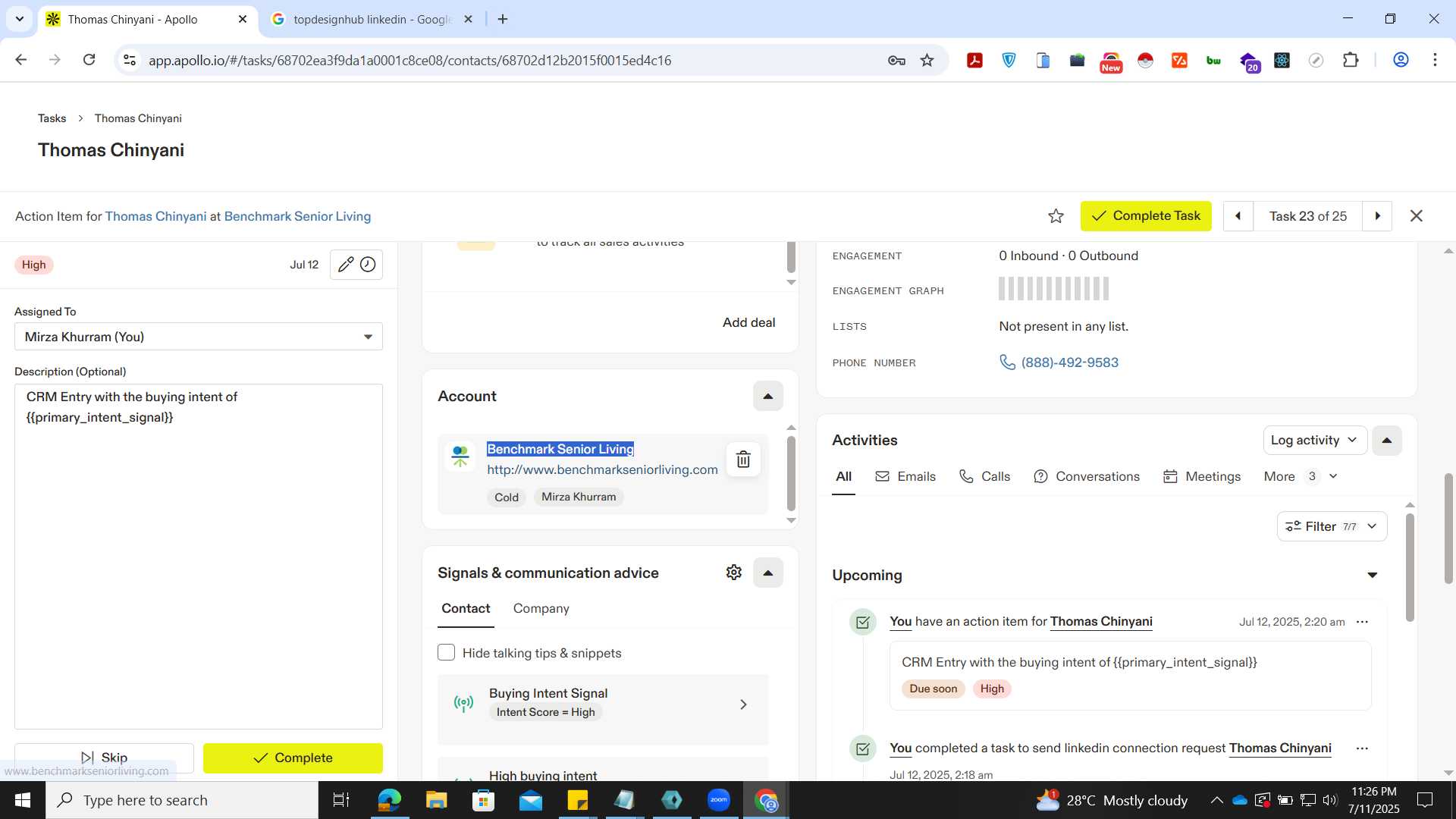The image size is (1456, 819).
Task: Collapse Signals & communication advice section
Action: (x=767, y=573)
